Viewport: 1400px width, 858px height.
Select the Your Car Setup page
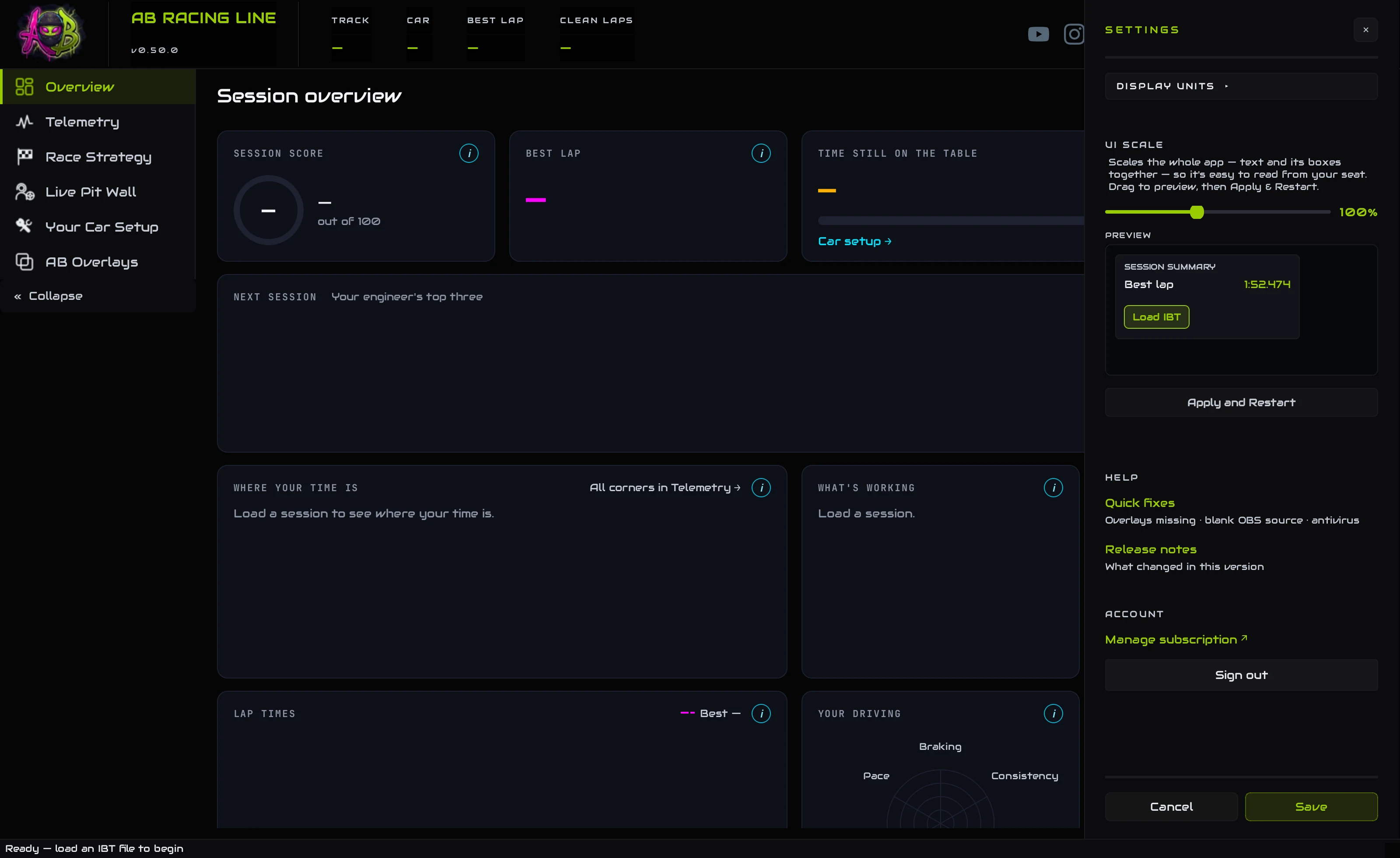tap(98, 226)
